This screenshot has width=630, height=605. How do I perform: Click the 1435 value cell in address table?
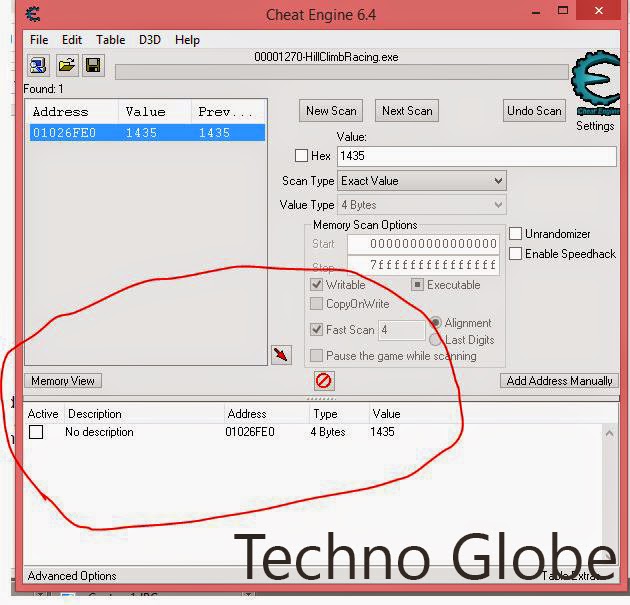pos(382,432)
